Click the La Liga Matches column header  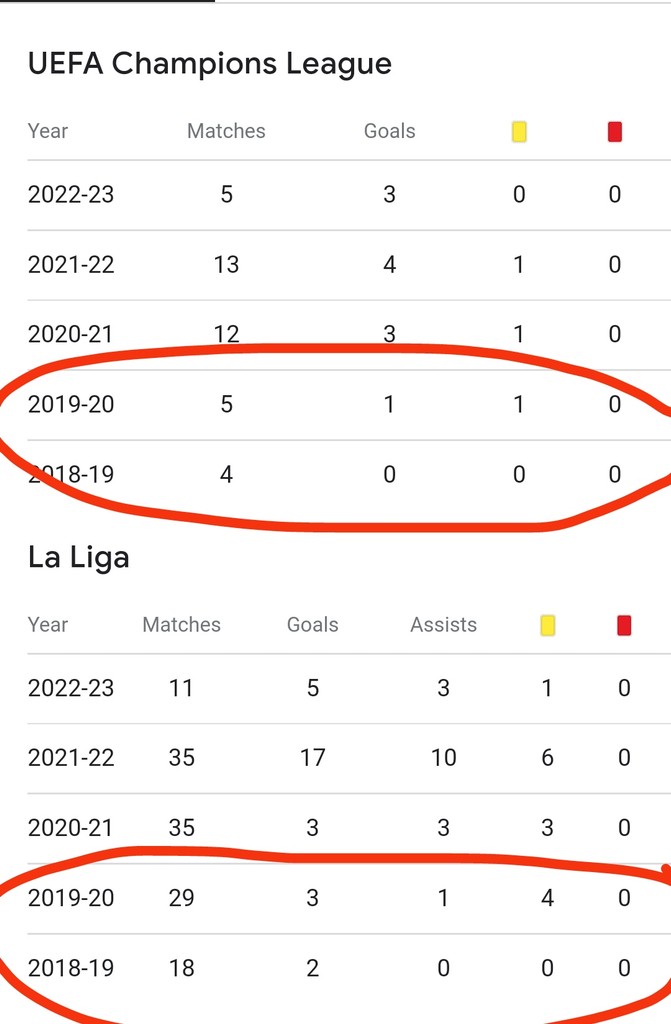[x=182, y=625]
